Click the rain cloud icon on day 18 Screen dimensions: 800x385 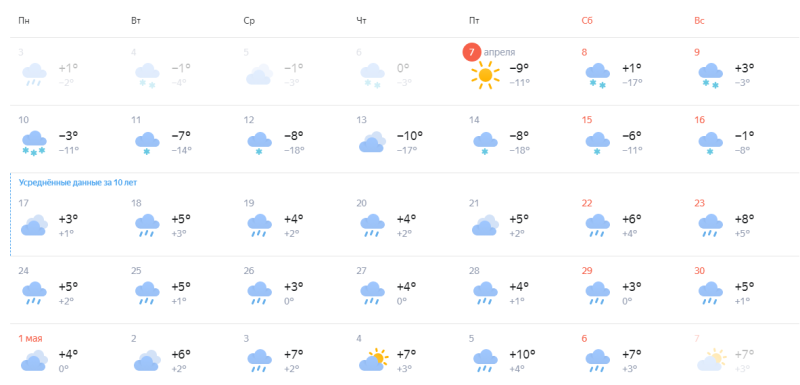147,226
